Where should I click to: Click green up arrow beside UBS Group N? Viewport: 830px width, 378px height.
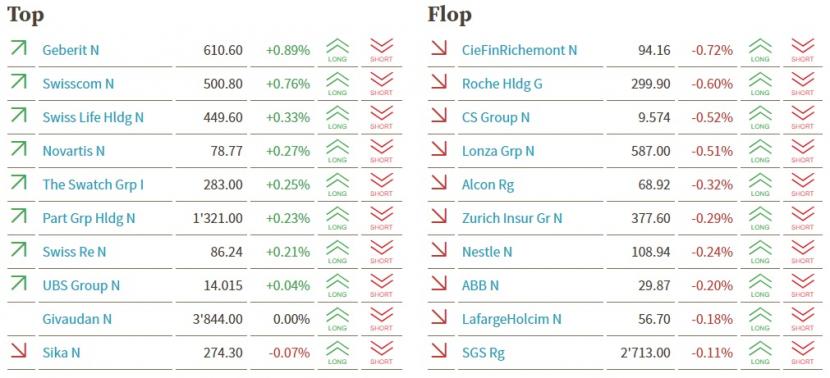pos(19,283)
